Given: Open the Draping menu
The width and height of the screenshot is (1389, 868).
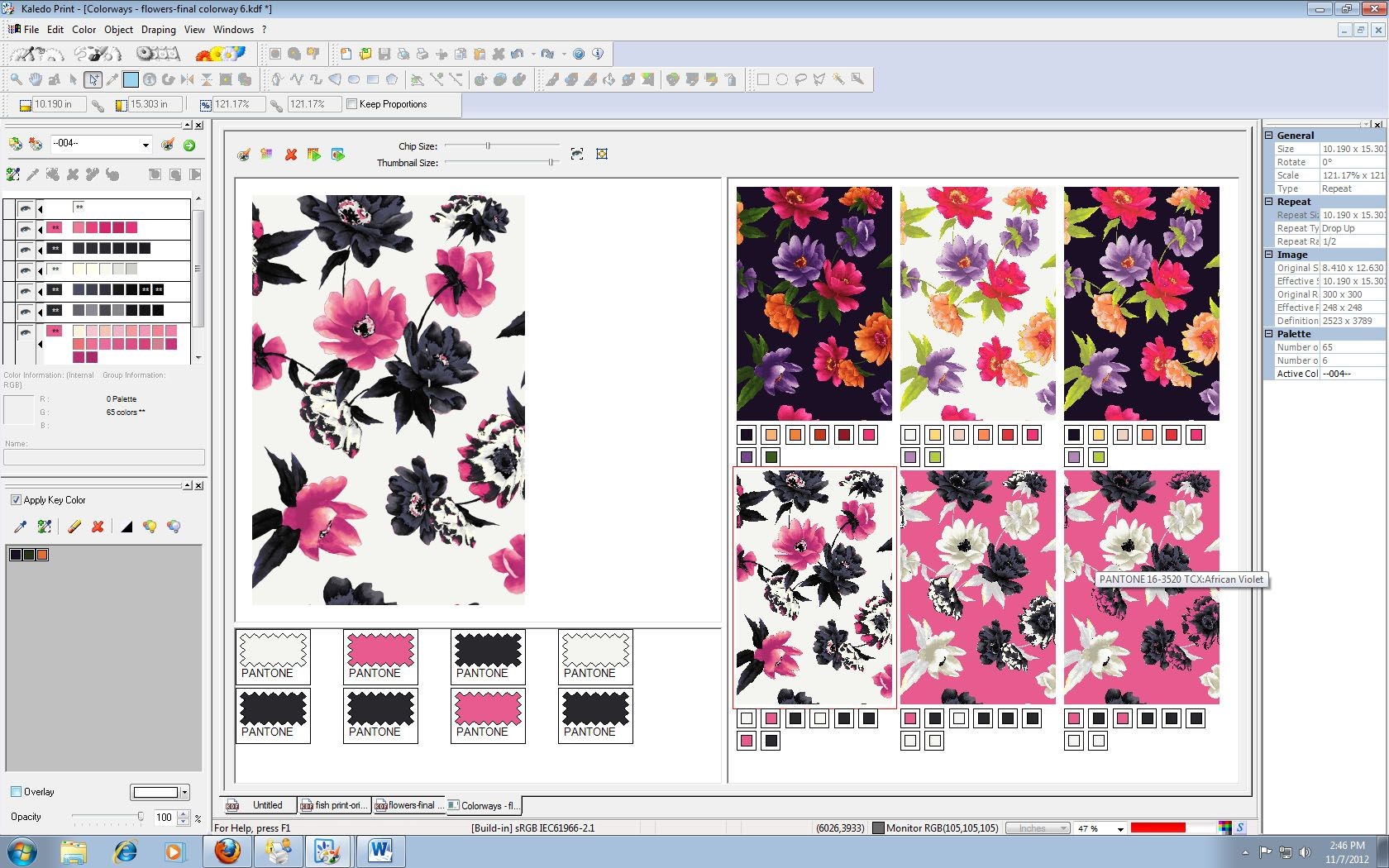Looking at the screenshot, I should pos(158,30).
